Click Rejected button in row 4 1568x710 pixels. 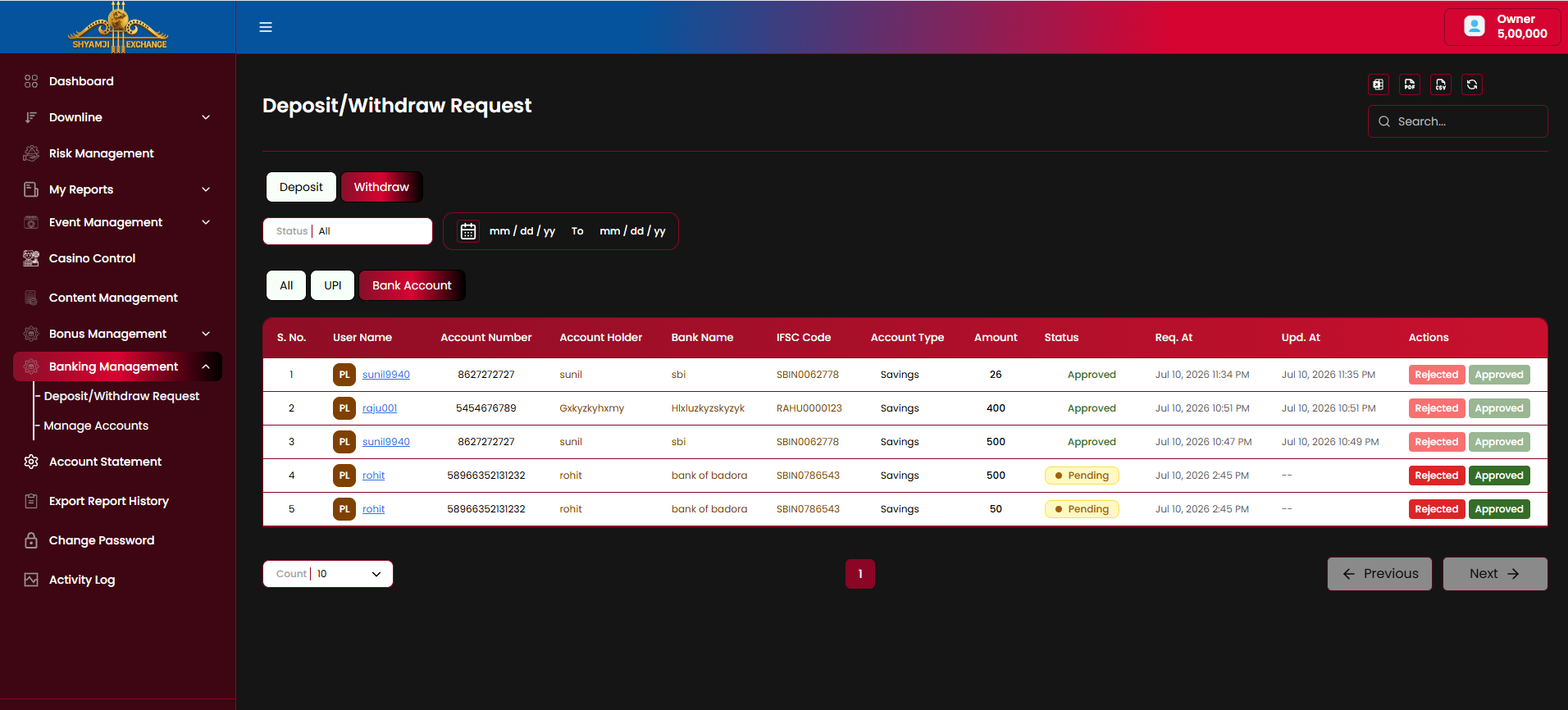1437,476
